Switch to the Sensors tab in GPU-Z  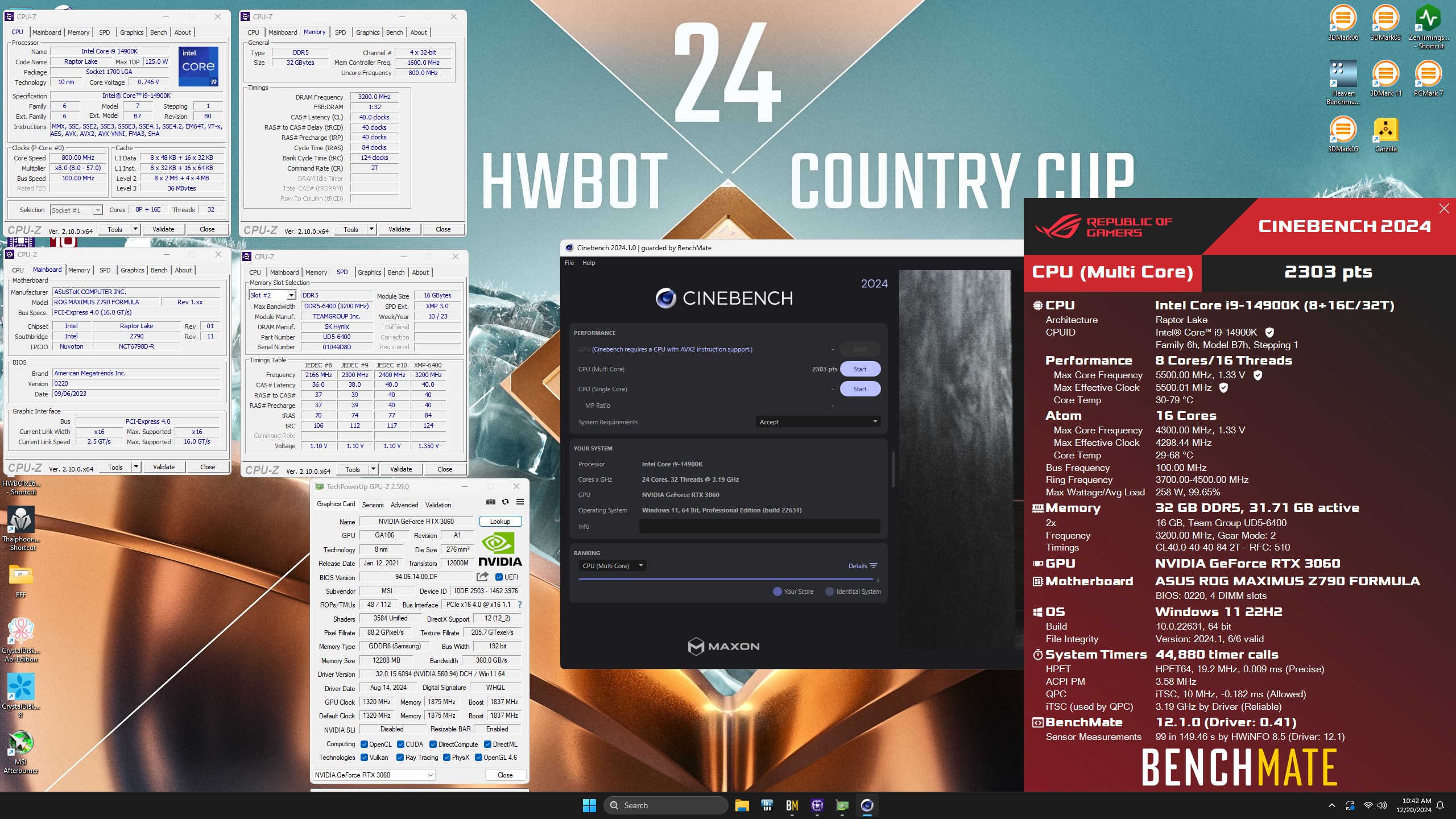pos(373,504)
